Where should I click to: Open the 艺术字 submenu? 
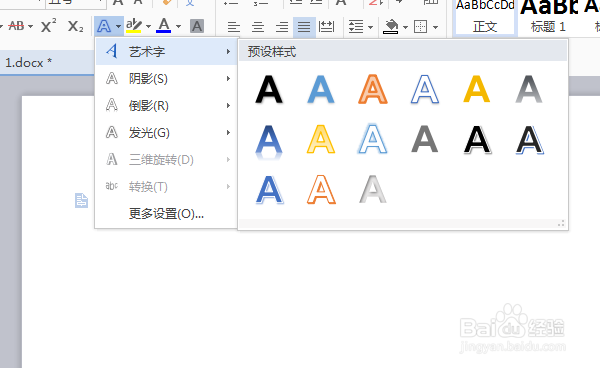pyautogui.click(x=166, y=52)
